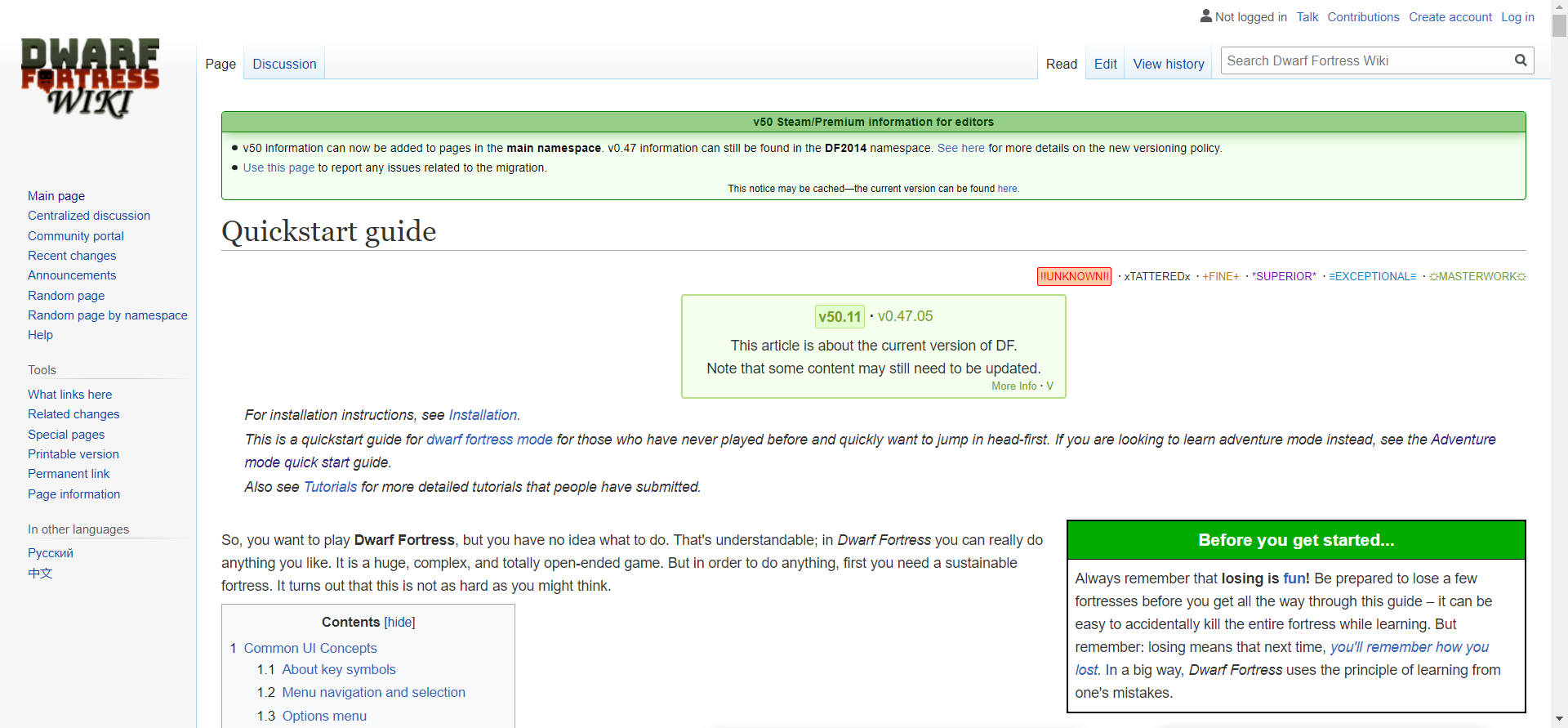Go to Main page in sidebar
This screenshot has width=1568, height=728.
click(56, 196)
